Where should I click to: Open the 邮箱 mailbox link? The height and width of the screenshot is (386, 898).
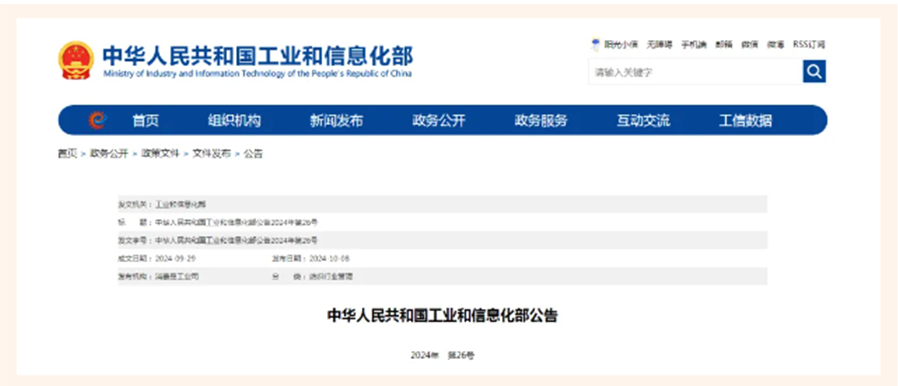tap(724, 44)
